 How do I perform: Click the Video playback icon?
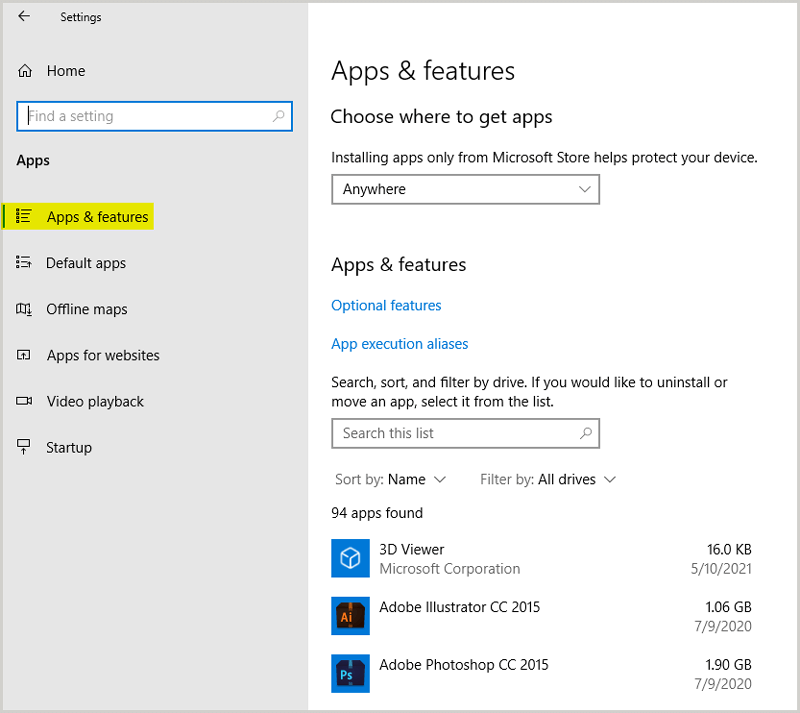[x=24, y=401]
